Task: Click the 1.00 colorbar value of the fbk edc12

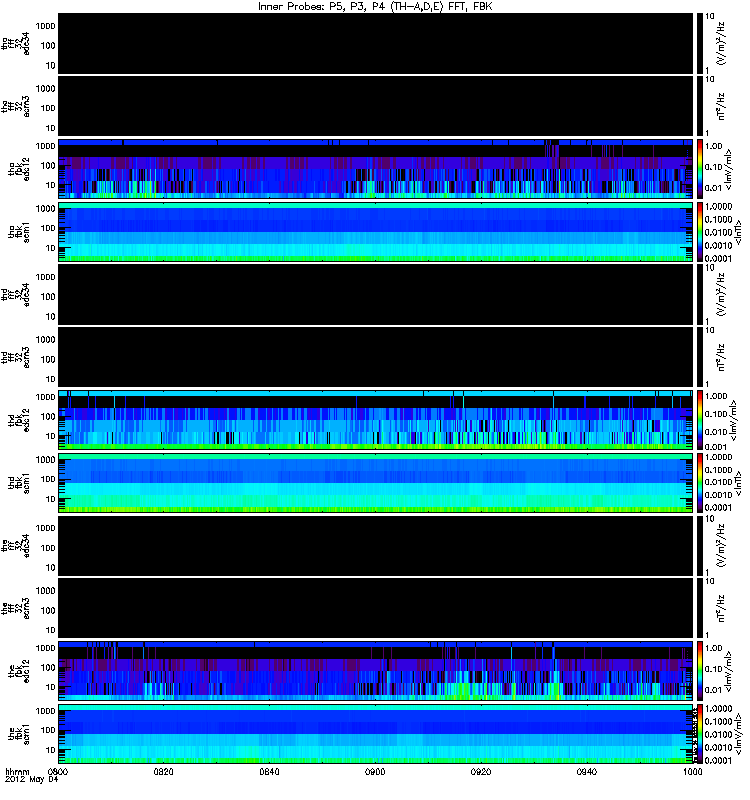Action: 714,647
